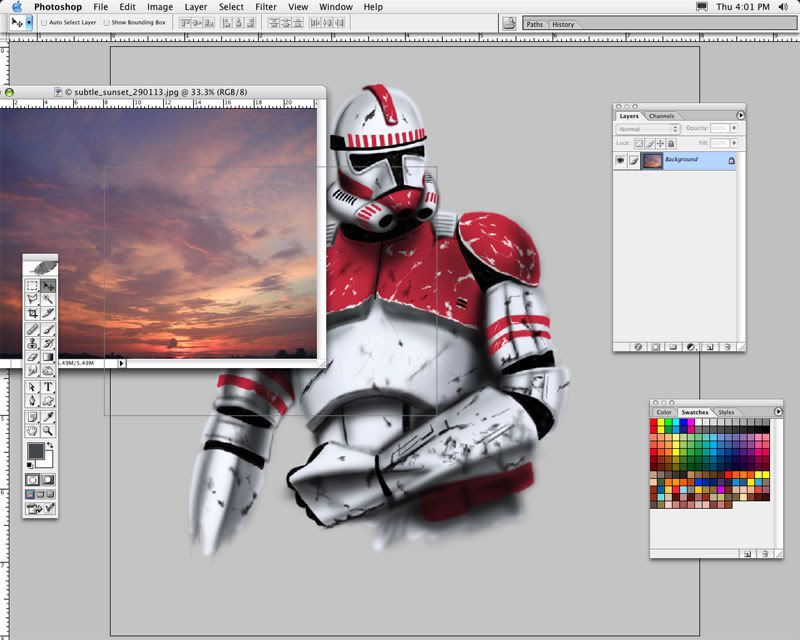Open the document status bar arrow menu
This screenshot has width=800, height=640.
coord(121,363)
